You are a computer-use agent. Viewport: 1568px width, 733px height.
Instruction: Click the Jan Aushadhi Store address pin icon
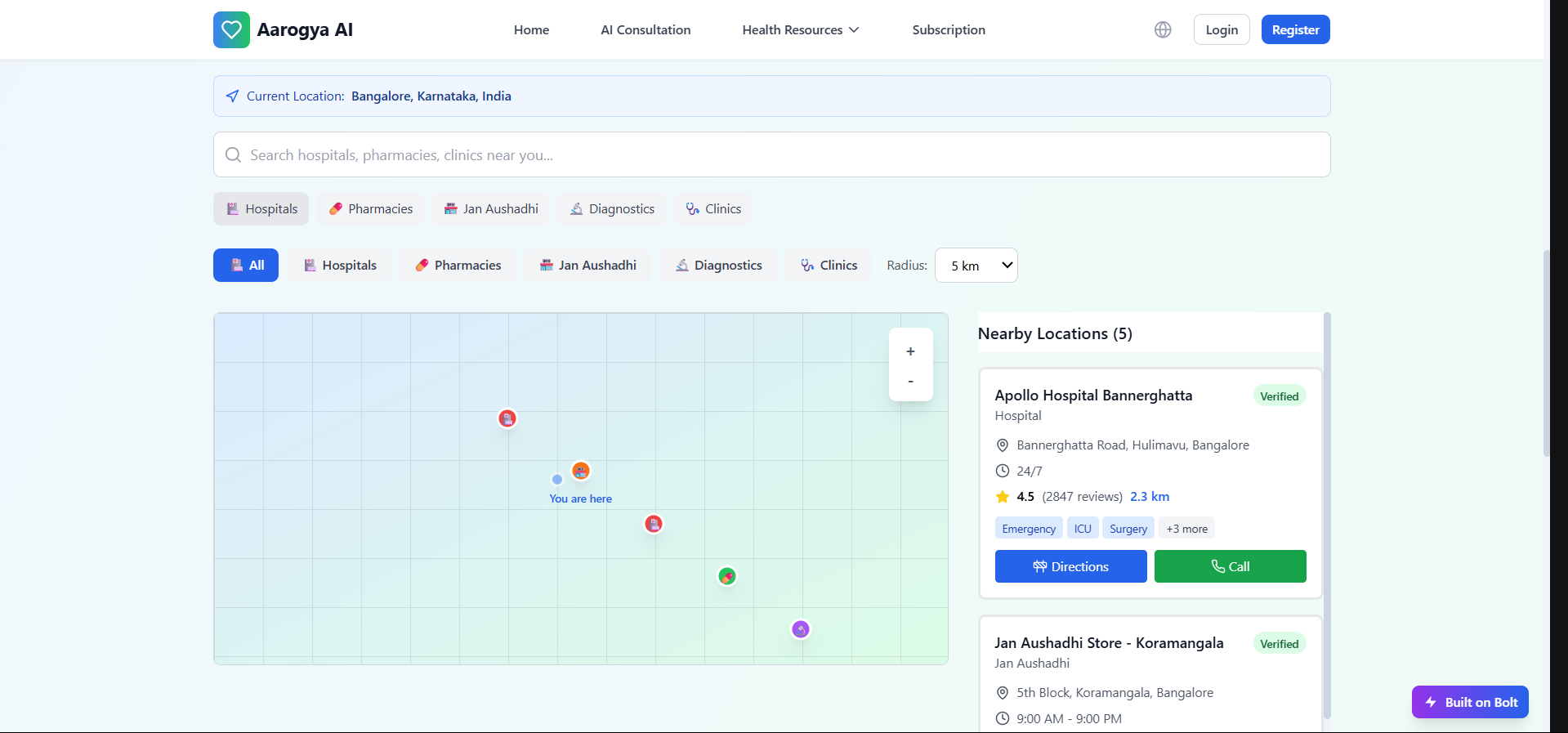coord(1003,693)
